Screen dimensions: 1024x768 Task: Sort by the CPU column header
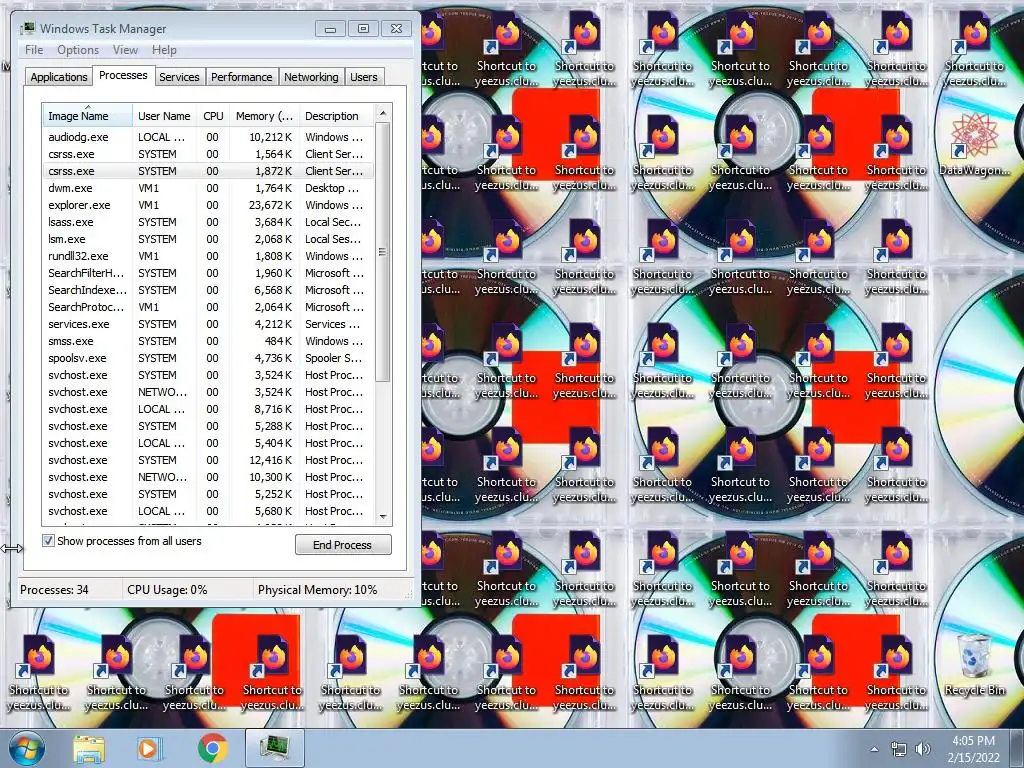[213, 116]
